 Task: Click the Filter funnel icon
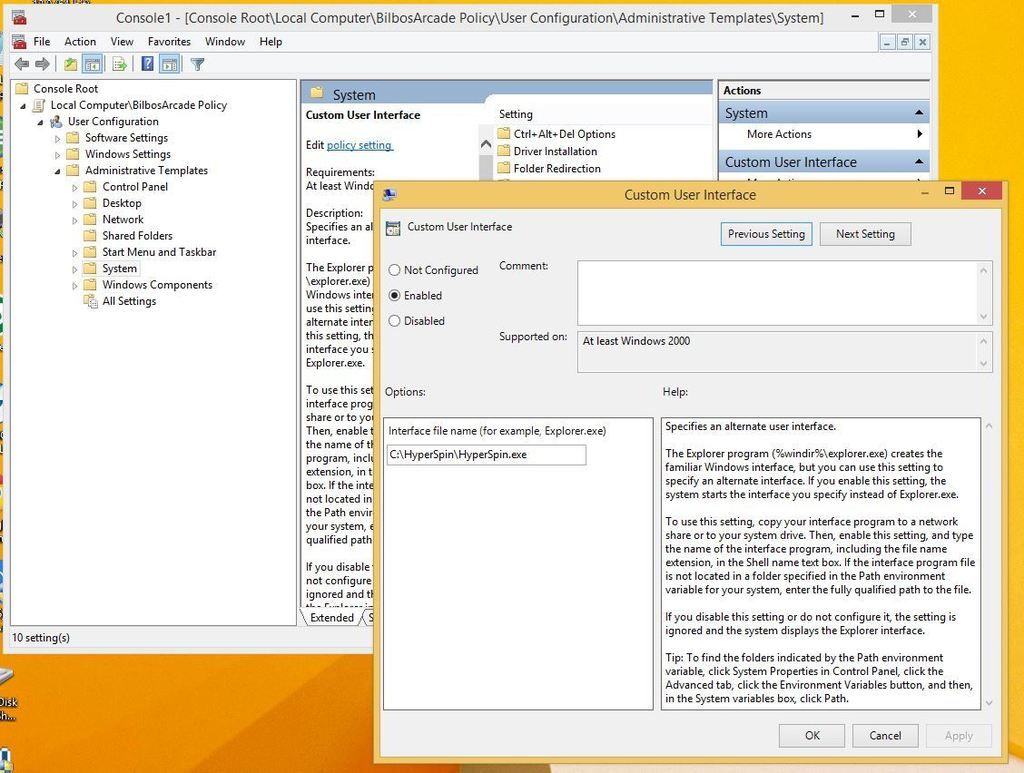[x=197, y=64]
